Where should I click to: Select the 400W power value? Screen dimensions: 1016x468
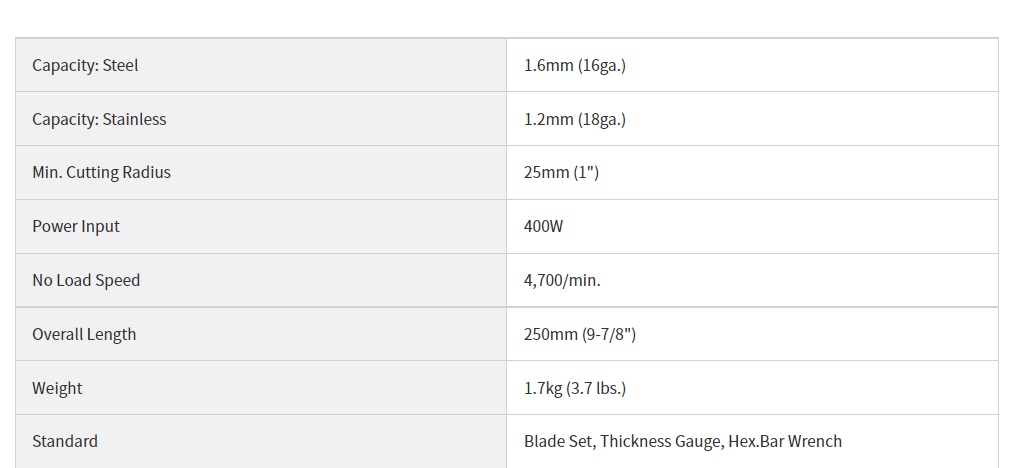coord(544,226)
